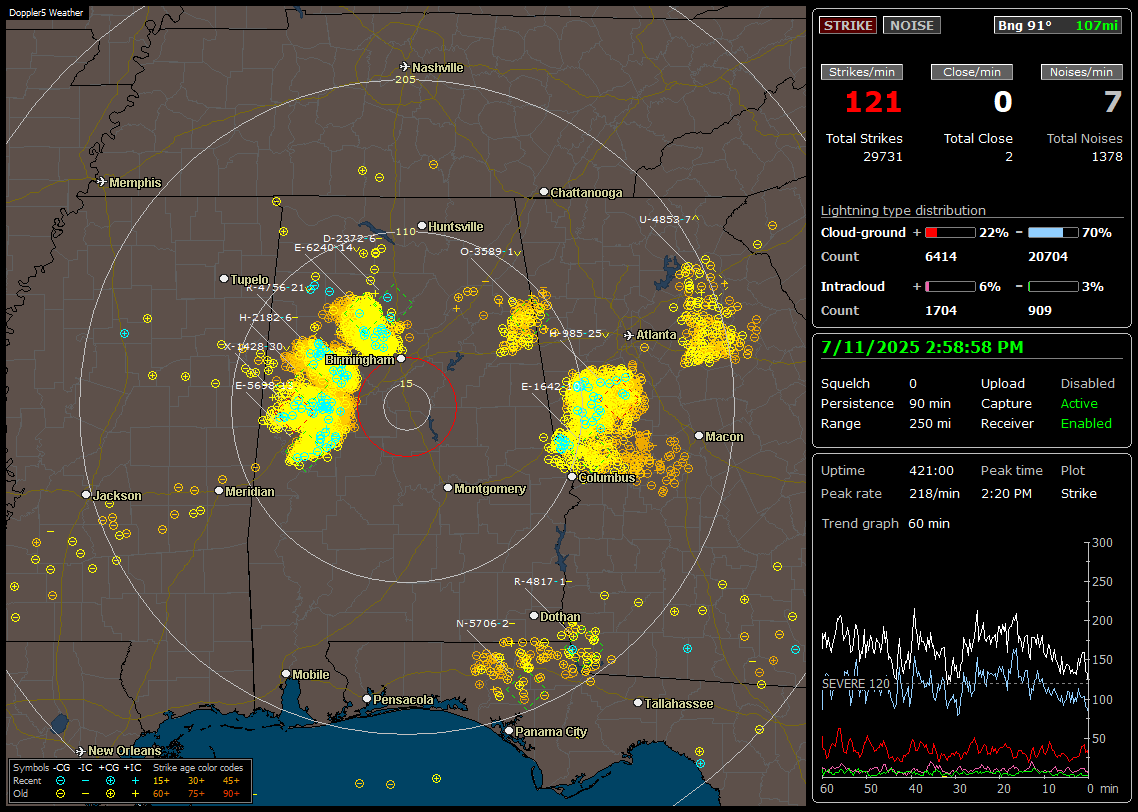Click the blue negative Cloud-ground percentage bar
The width and height of the screenshot is (1138, 812).
coord(1053,233)
